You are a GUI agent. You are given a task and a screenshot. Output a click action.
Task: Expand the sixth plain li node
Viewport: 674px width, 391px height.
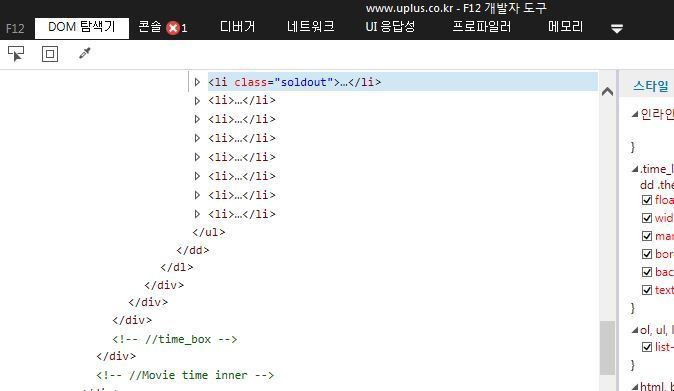click(197, 195)
